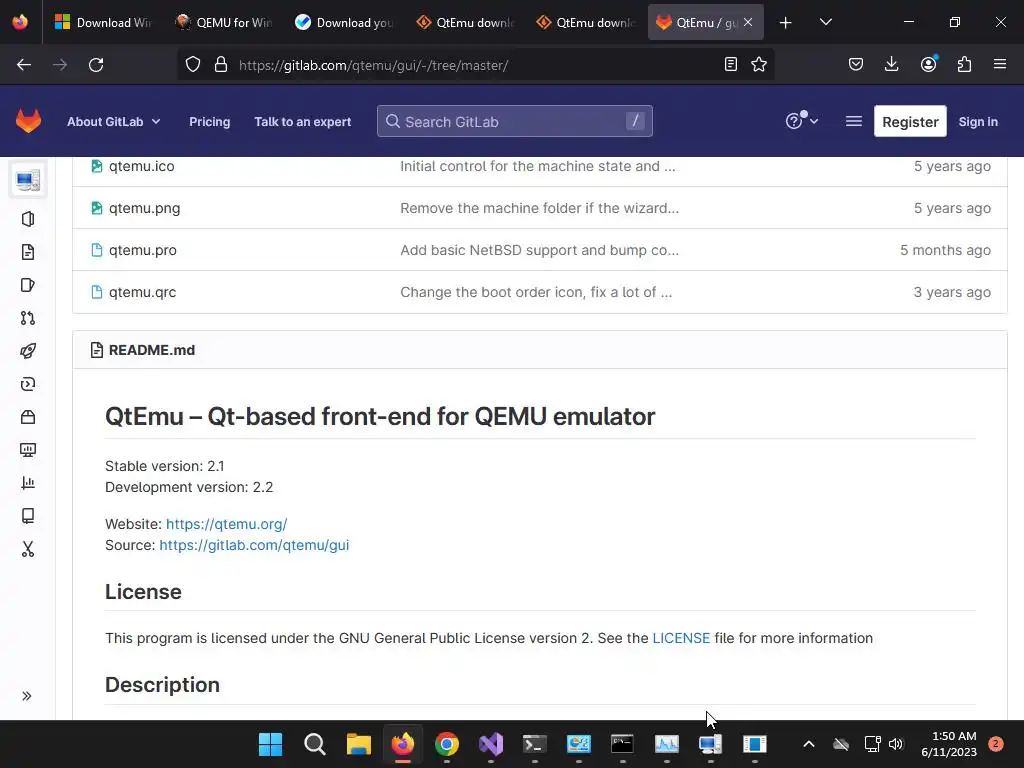
Task: Open Firefox downloads panel
Action: [x=891, y=64]
